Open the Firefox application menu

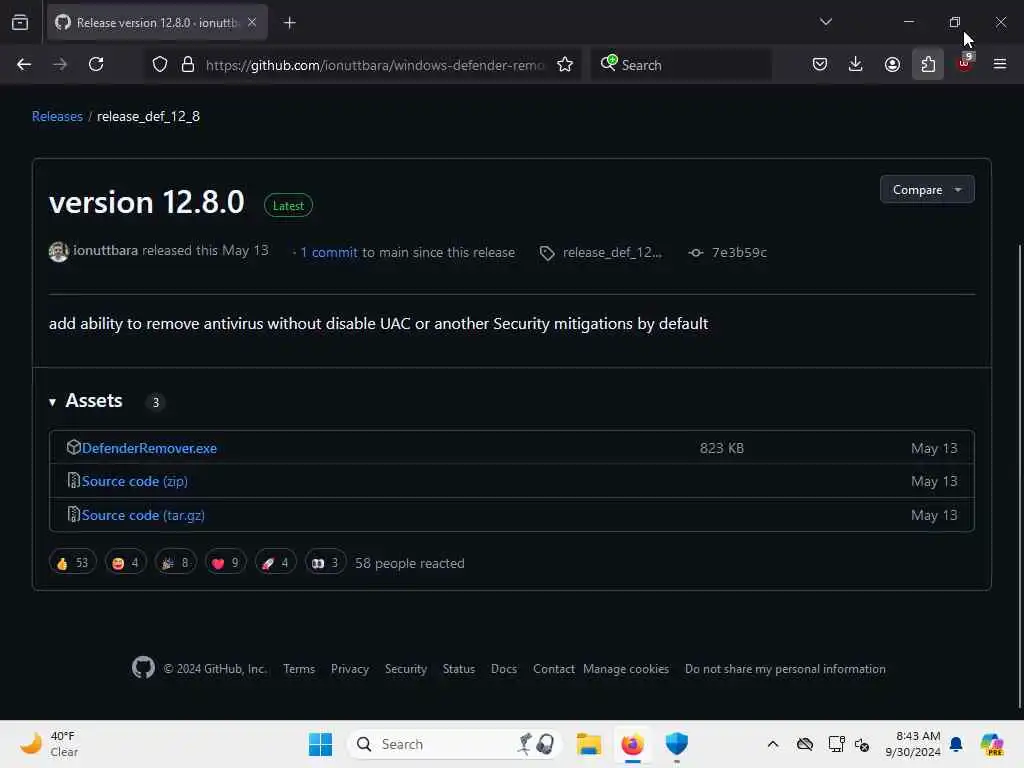tap(1000, 65)
